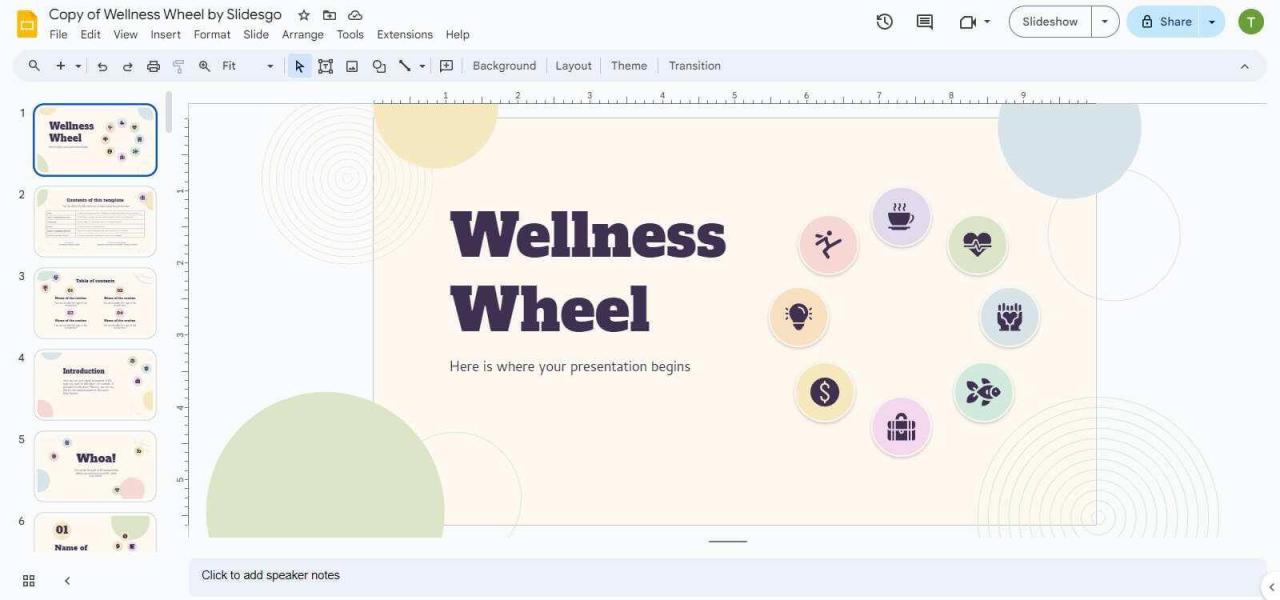
Task: Open the comment history panel
Action: pos(923,21)
